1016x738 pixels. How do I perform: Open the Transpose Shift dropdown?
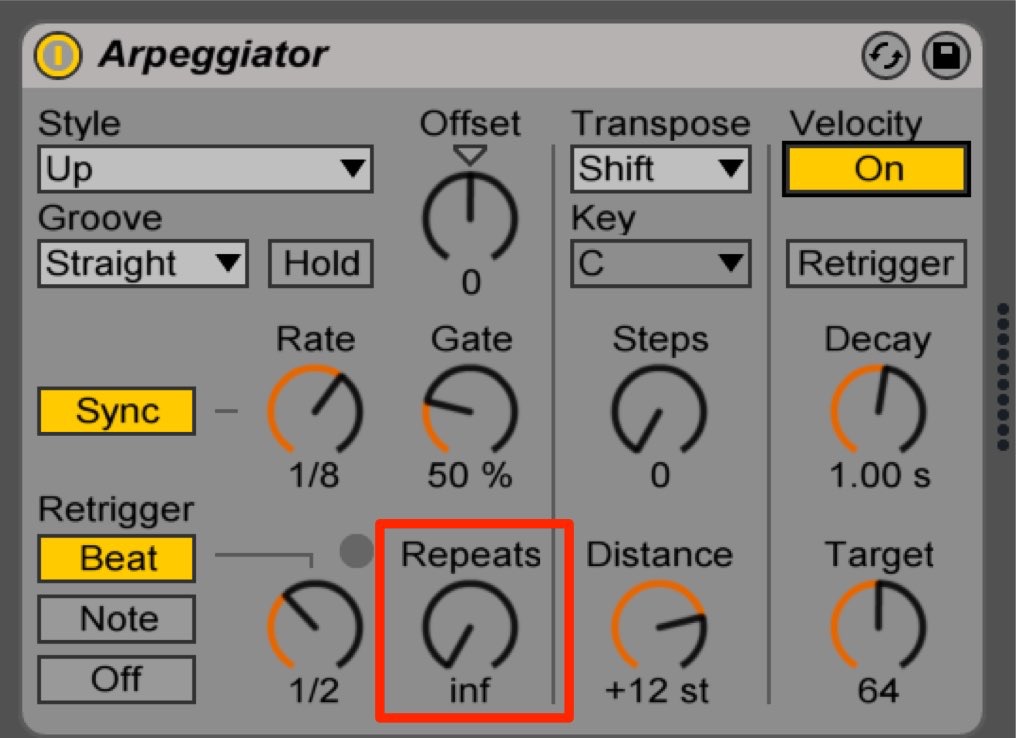(x=661, y=169)
